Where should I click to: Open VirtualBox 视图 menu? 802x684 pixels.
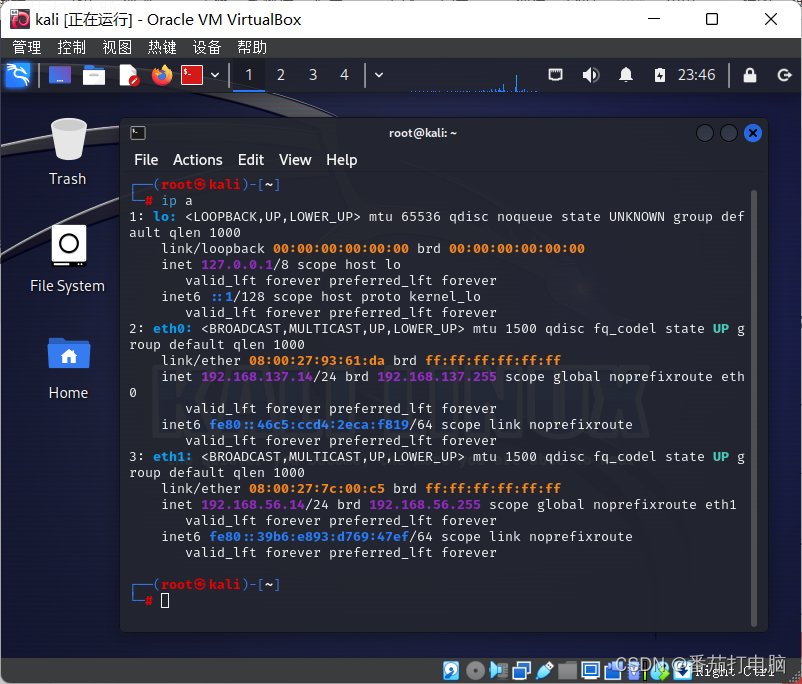coord(117,48)
